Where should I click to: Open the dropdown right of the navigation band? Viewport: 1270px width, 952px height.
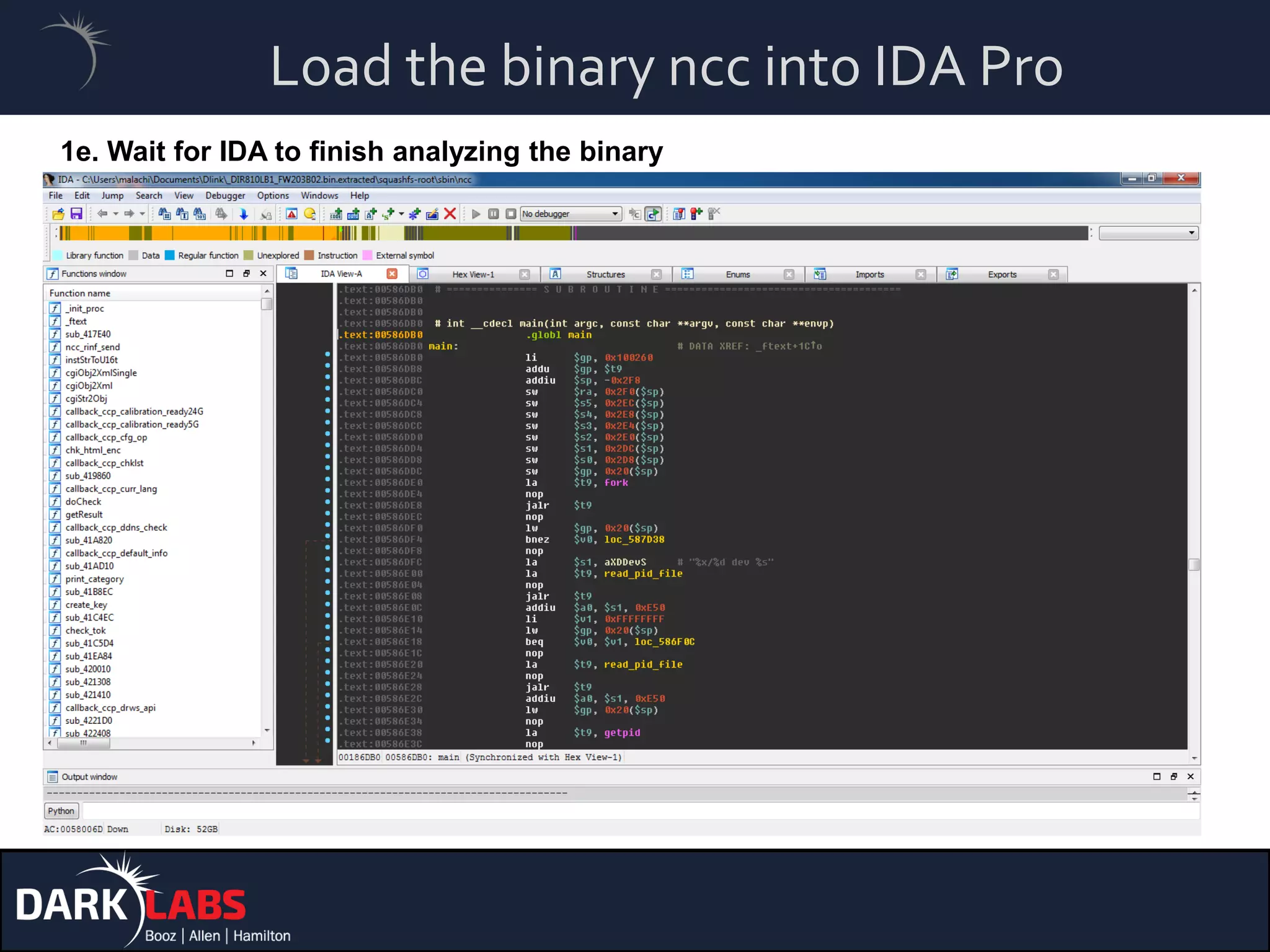[1148, 233]
